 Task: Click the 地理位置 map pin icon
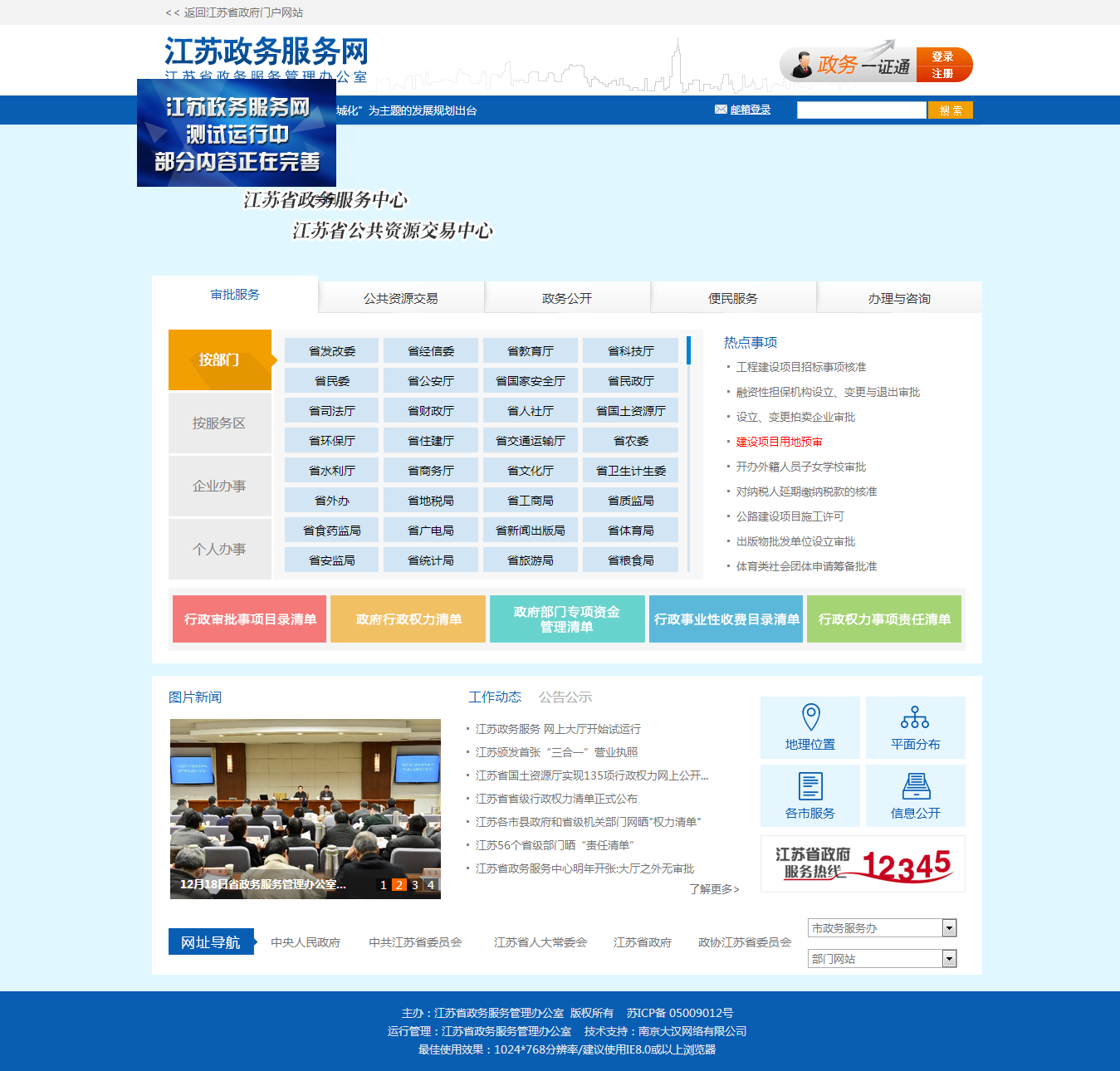click(x=810, y=717)
